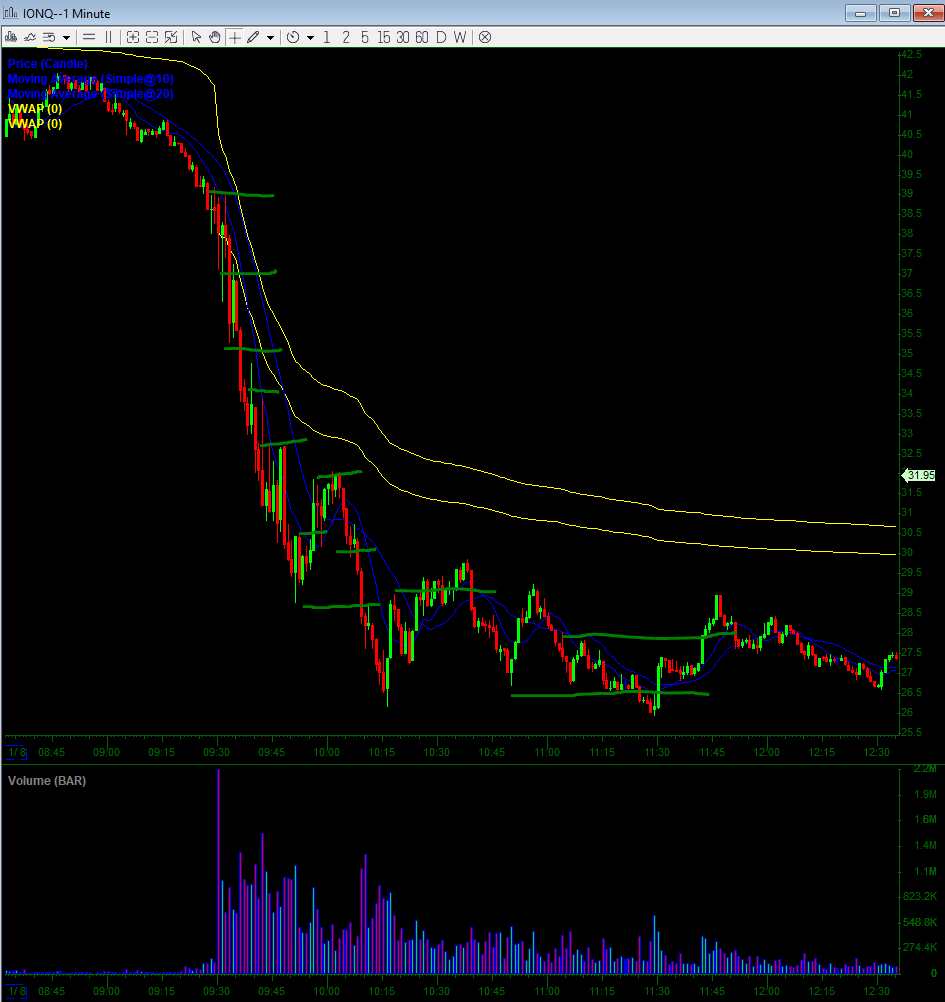The image size is (945, 1002).
Task: Click the Price (Candle) legend label
Action: (47, 63)
